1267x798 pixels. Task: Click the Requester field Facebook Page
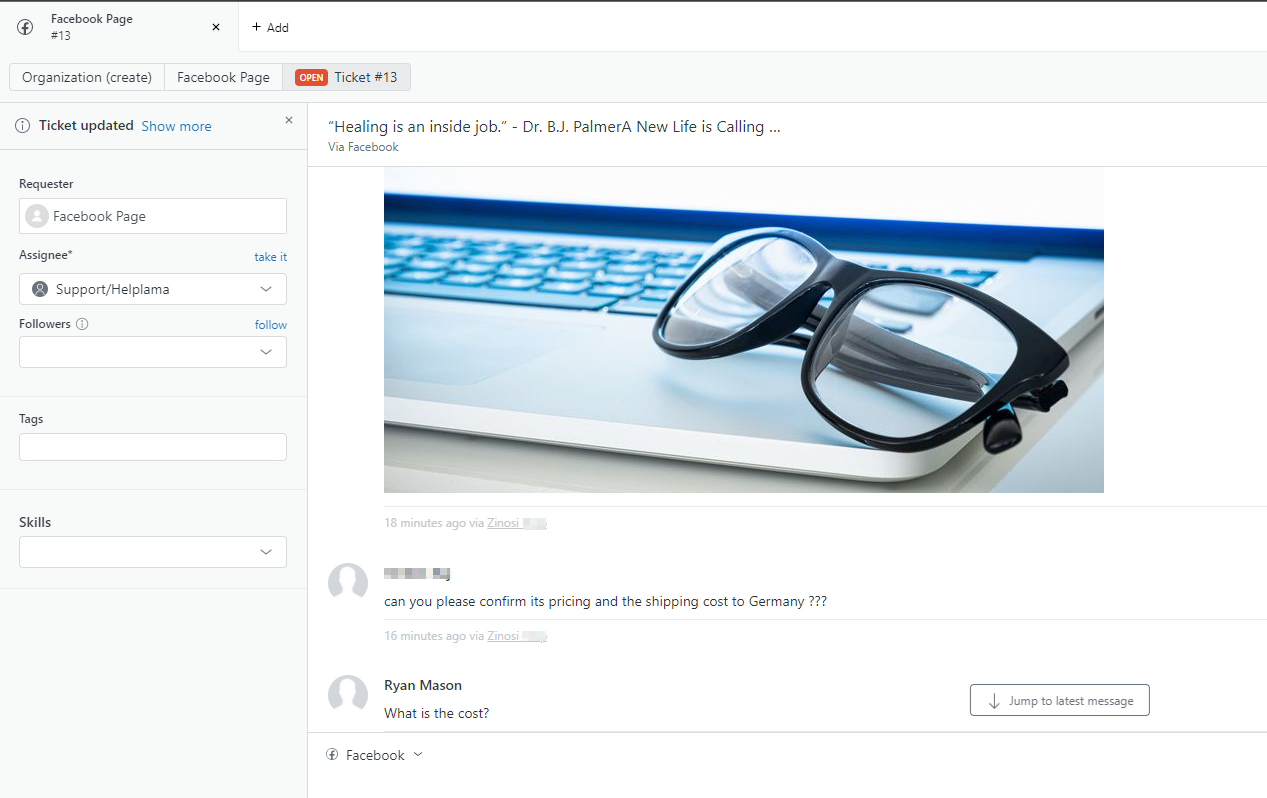(153, 216)
